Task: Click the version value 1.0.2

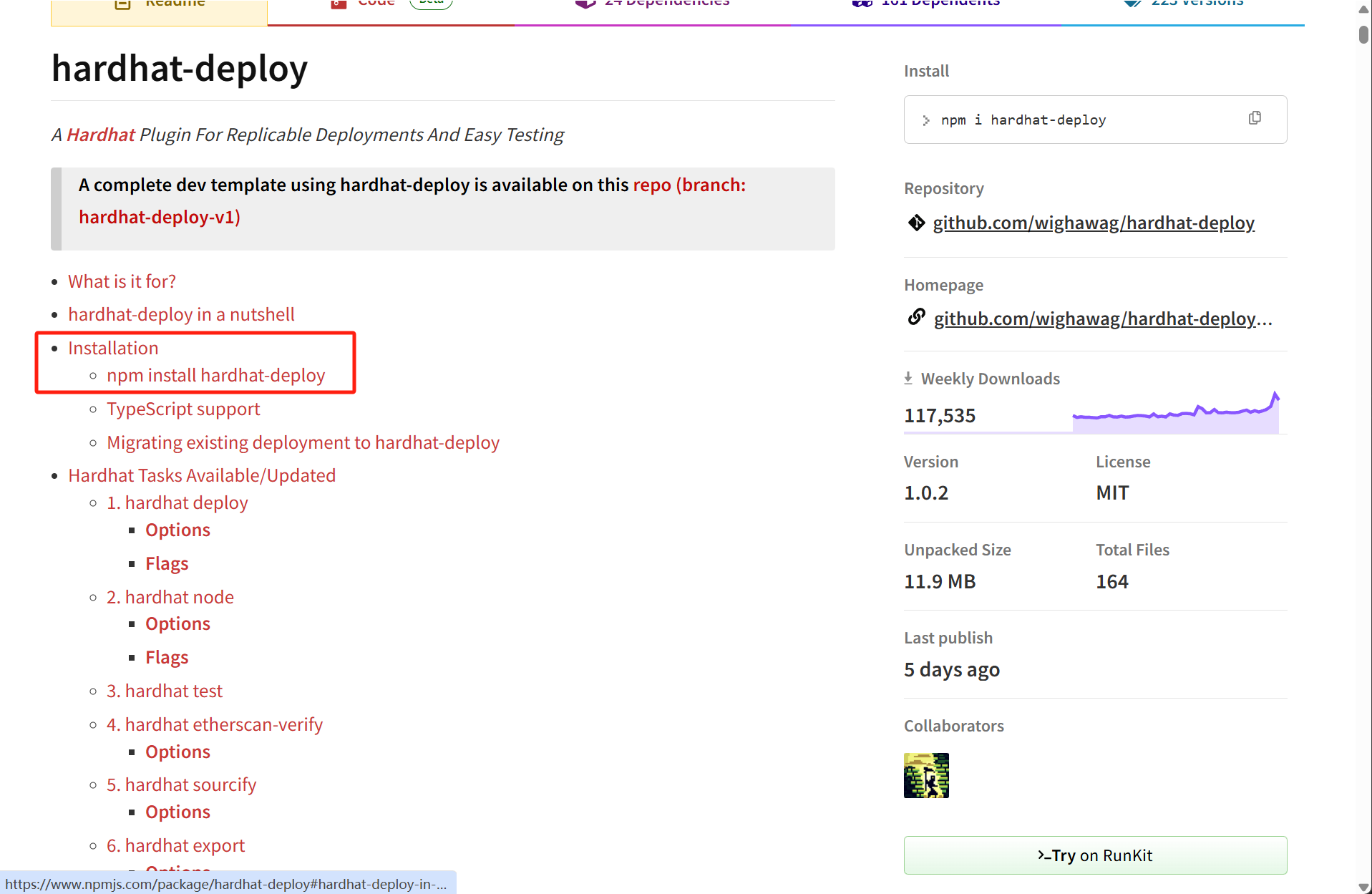Action: tap(926, 492)
